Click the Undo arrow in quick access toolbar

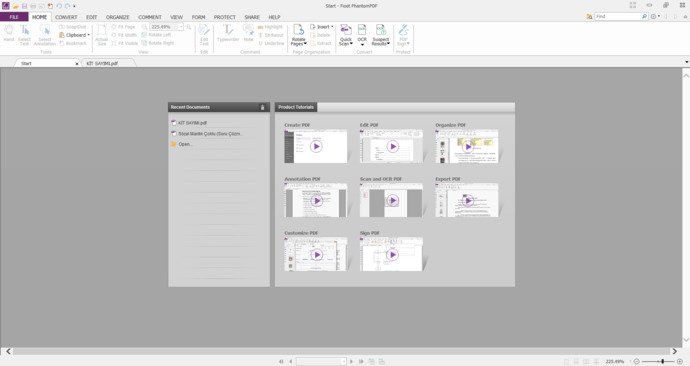click(x=59, y=6)
